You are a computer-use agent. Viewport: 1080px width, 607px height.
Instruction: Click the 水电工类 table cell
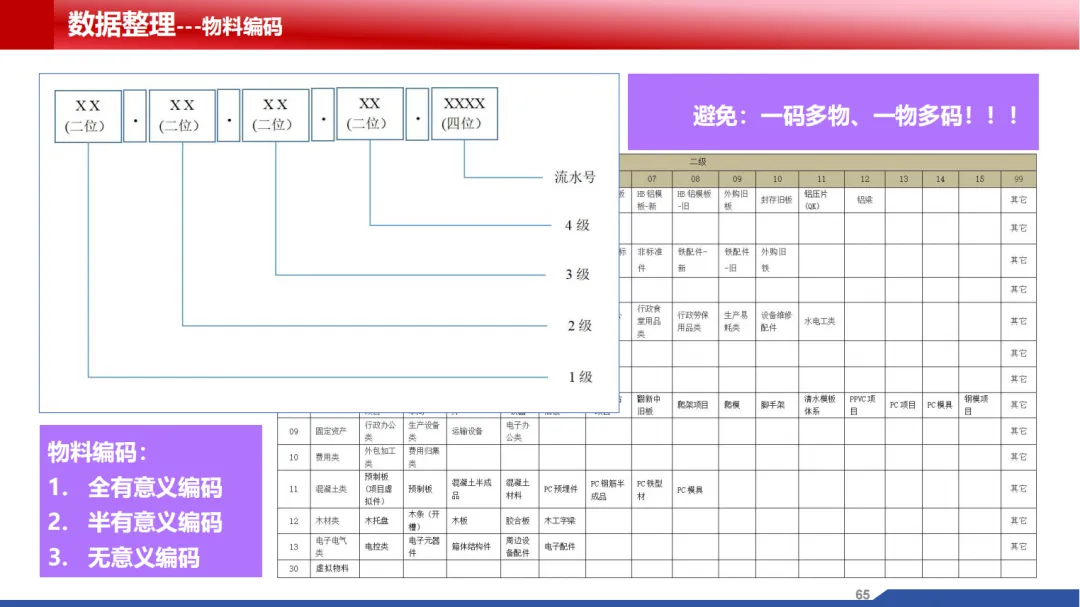coord(819,321)
